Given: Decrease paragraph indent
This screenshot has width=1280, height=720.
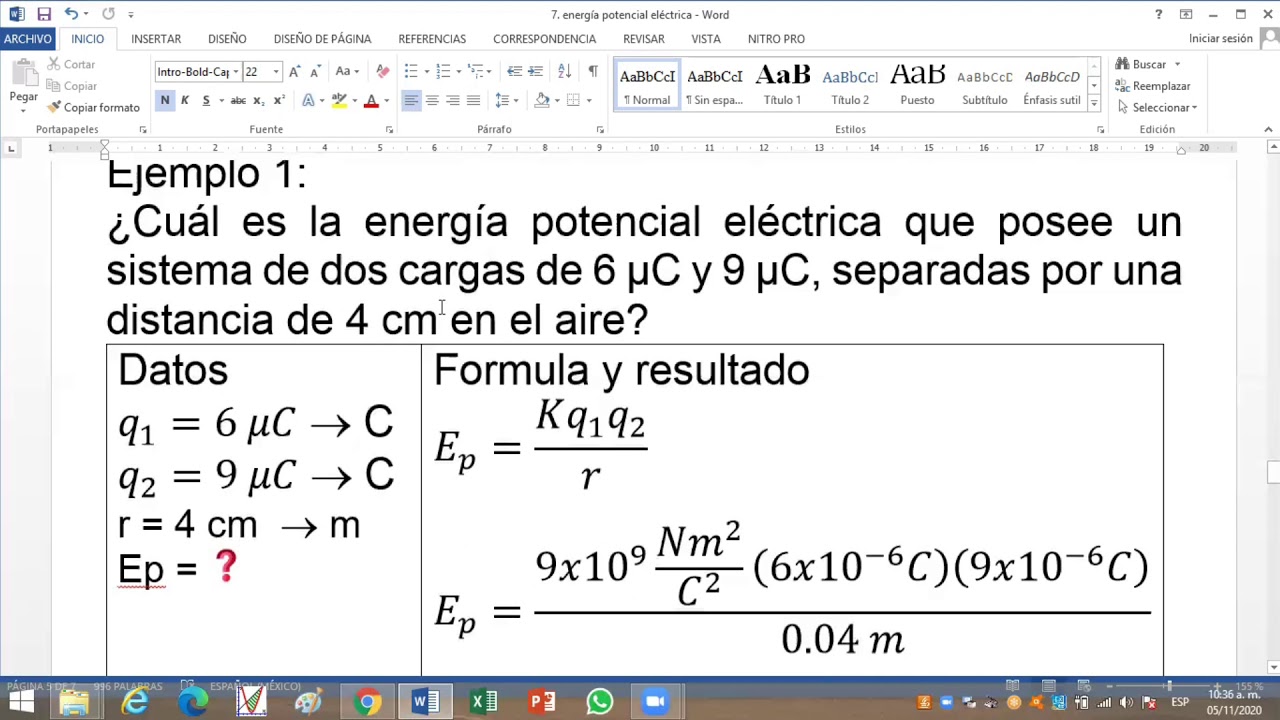Looking at the screenshot, I should (x=514, y=71).
